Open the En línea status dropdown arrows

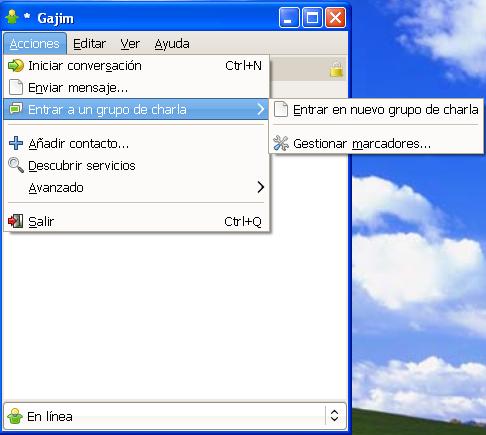pos(334,416)
